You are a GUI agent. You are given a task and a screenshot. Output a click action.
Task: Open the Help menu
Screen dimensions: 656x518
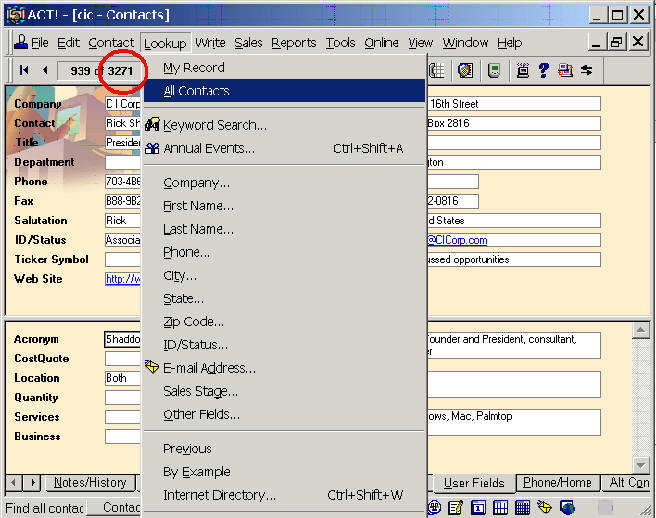[510, 43]
